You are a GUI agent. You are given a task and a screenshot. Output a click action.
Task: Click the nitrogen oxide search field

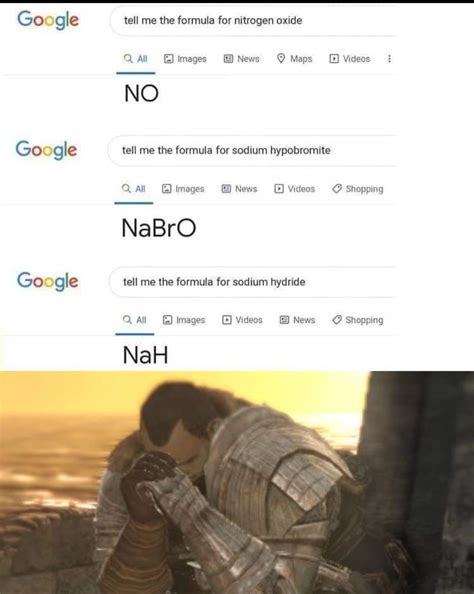pyautogui.click(x=253, y=20)
